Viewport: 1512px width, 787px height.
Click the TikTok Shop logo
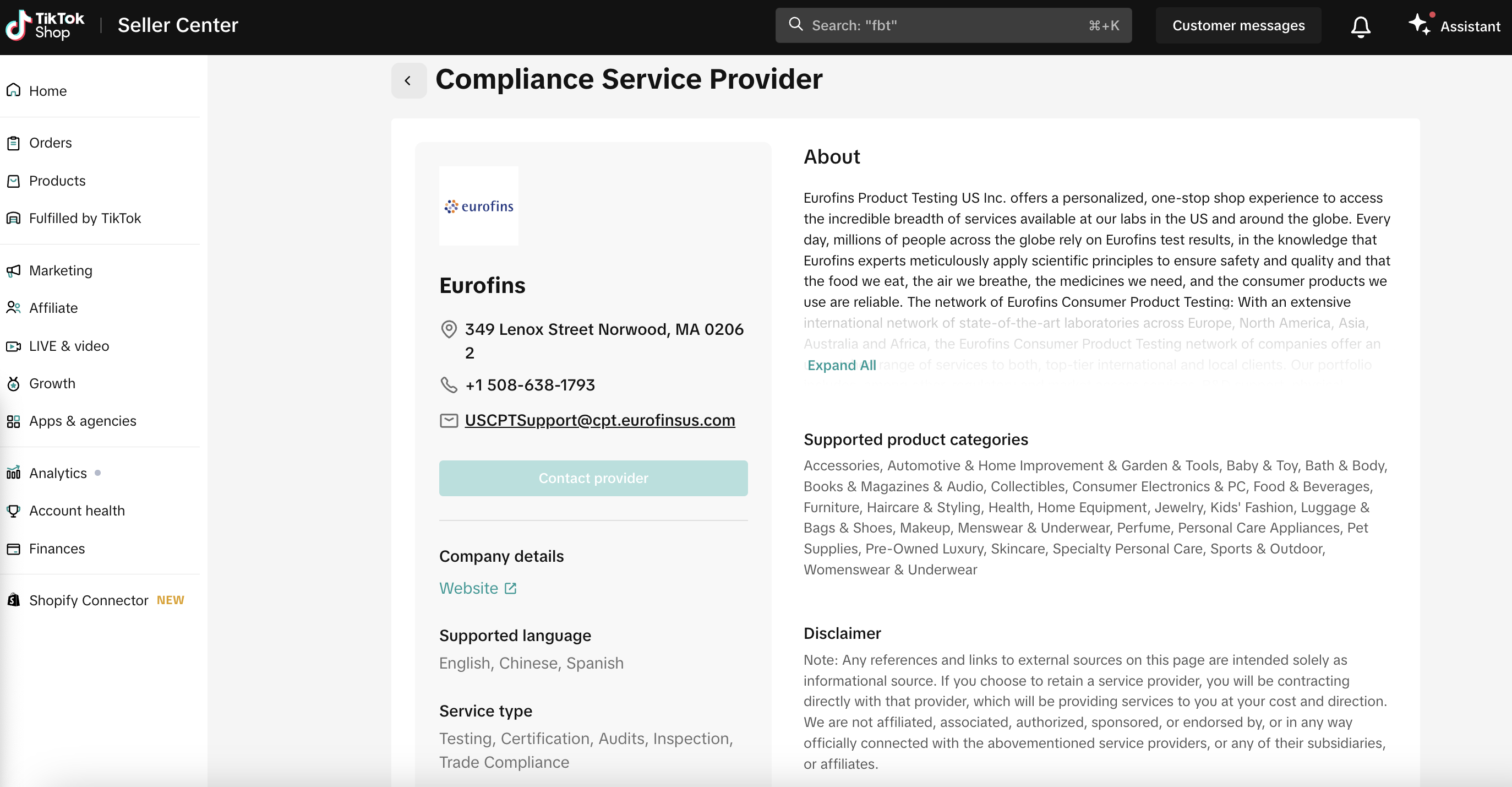(45, 25)
